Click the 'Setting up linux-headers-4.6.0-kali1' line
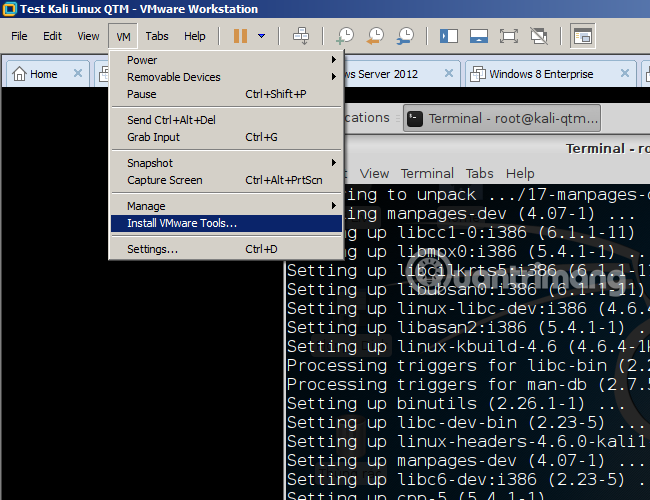 point(468,441)
